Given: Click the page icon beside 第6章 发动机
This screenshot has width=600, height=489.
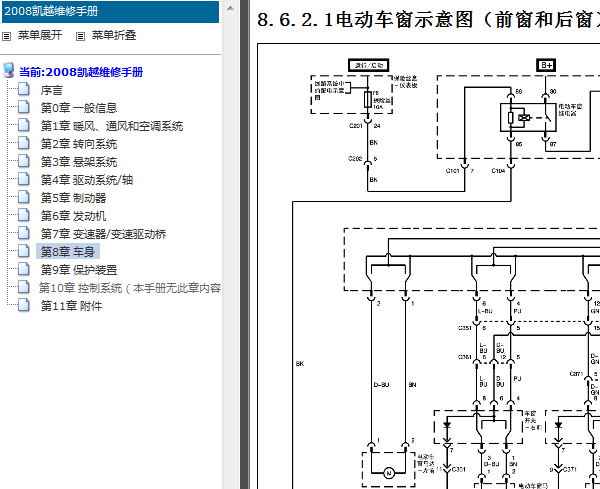Looking at the screenshot, I should (24, 215).
